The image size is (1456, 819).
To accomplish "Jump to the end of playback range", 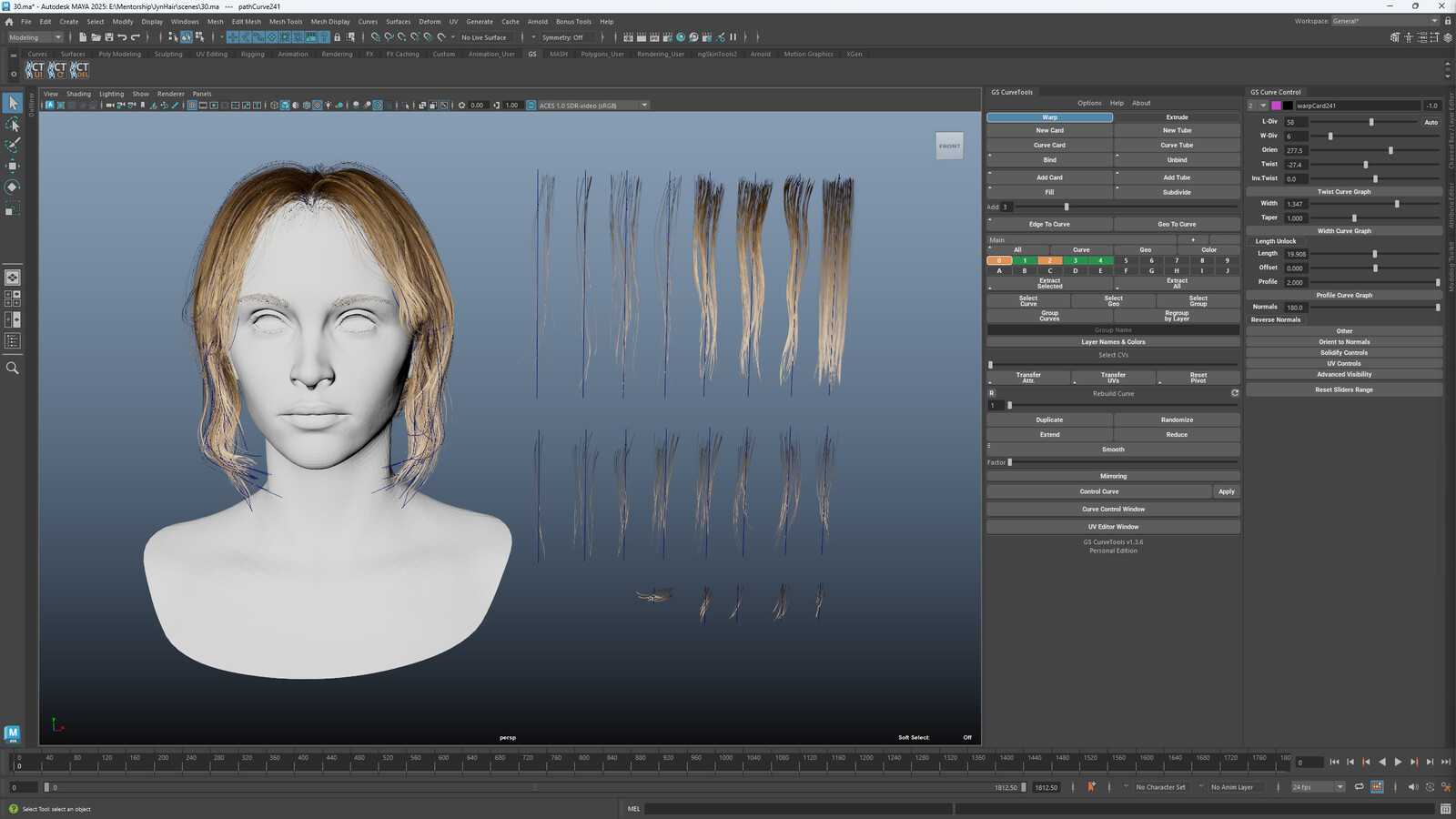I will 1446,762.
